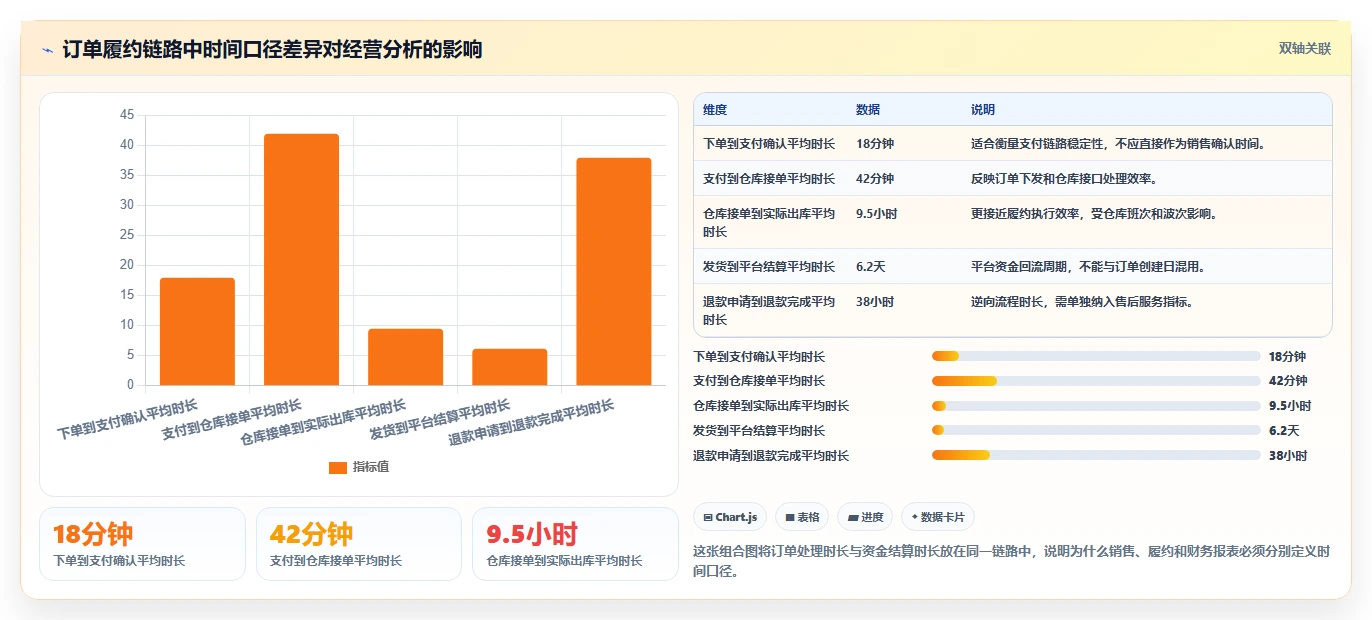Click the 42分钟 data card
1372x620 pixels.
[359, 544]
